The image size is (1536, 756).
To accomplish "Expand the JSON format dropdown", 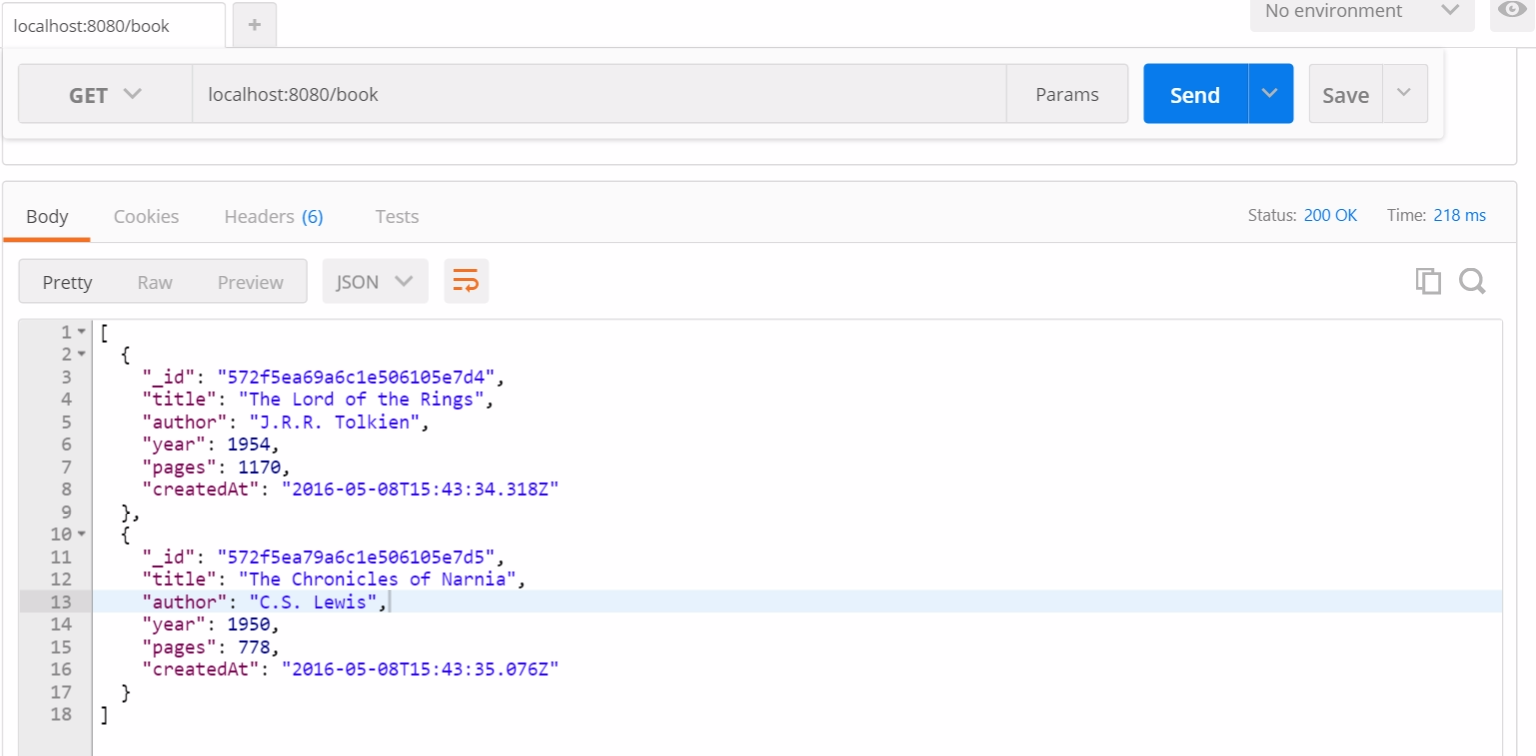I will [375, 282].
